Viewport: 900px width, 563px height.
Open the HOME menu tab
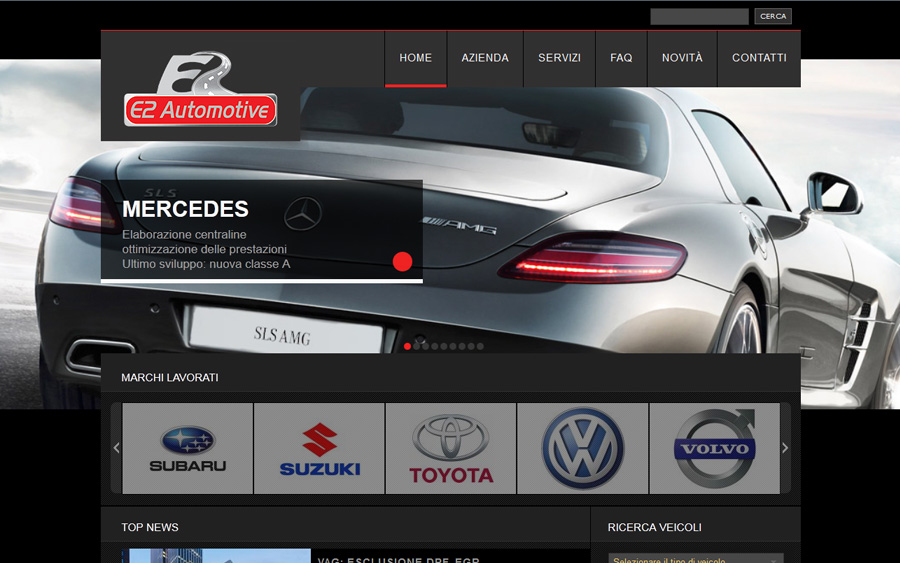(416, 58)
